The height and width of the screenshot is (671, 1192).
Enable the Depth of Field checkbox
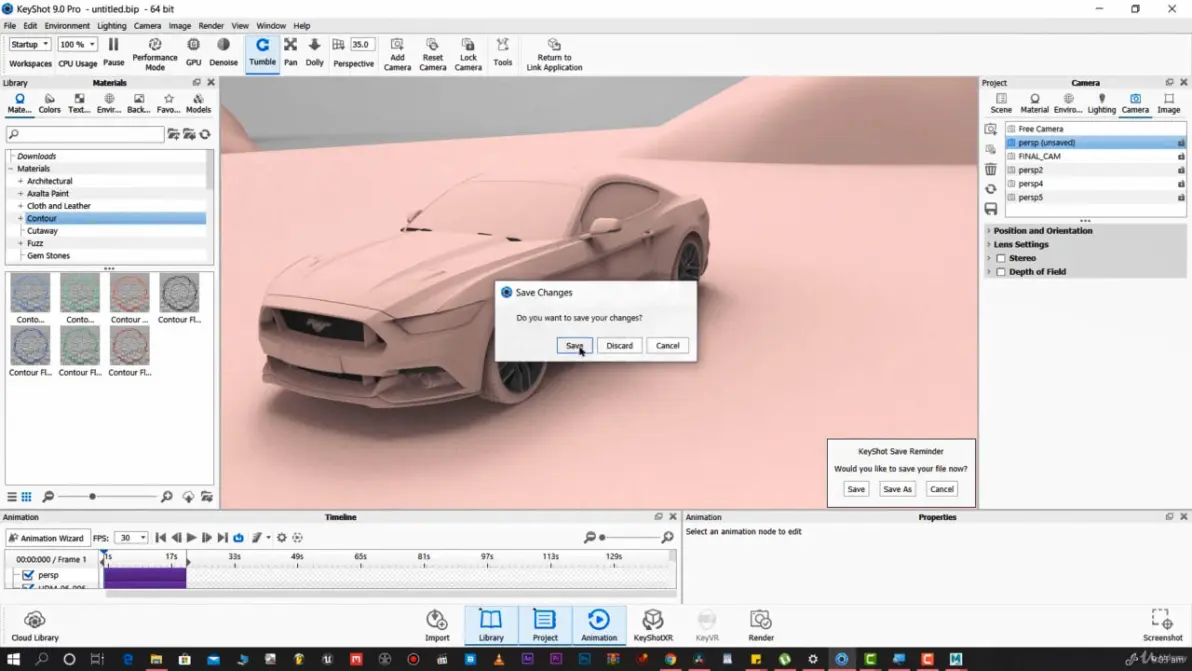coord(1001,272)
